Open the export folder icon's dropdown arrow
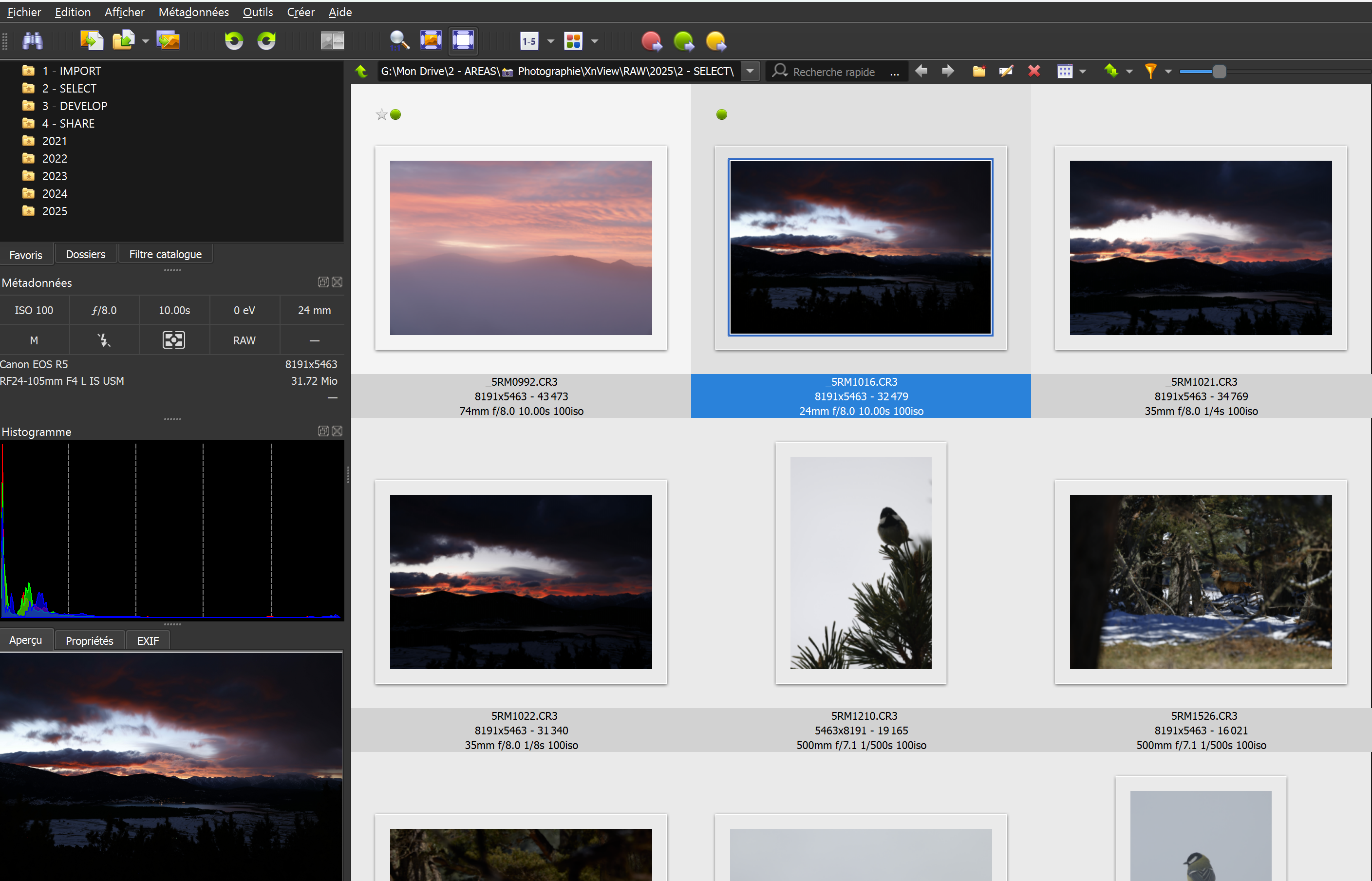This screenshot has height=881, width=1372. [145, 41]
